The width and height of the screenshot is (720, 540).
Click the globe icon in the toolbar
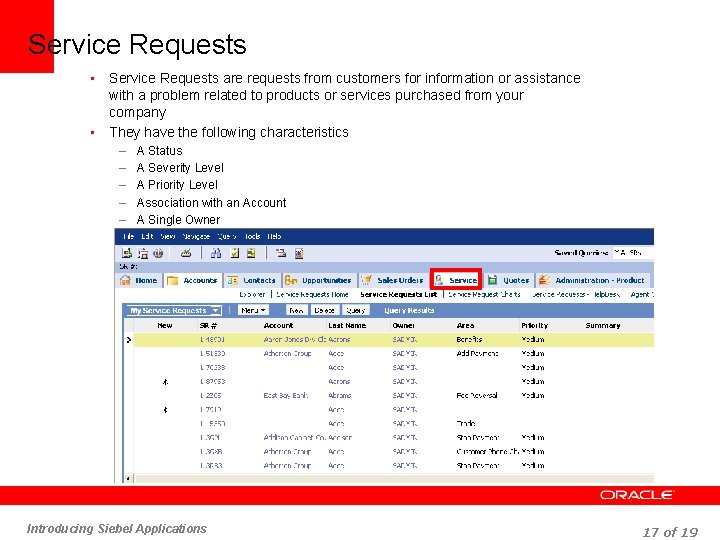pyautogui.click(x=158, y=253)
